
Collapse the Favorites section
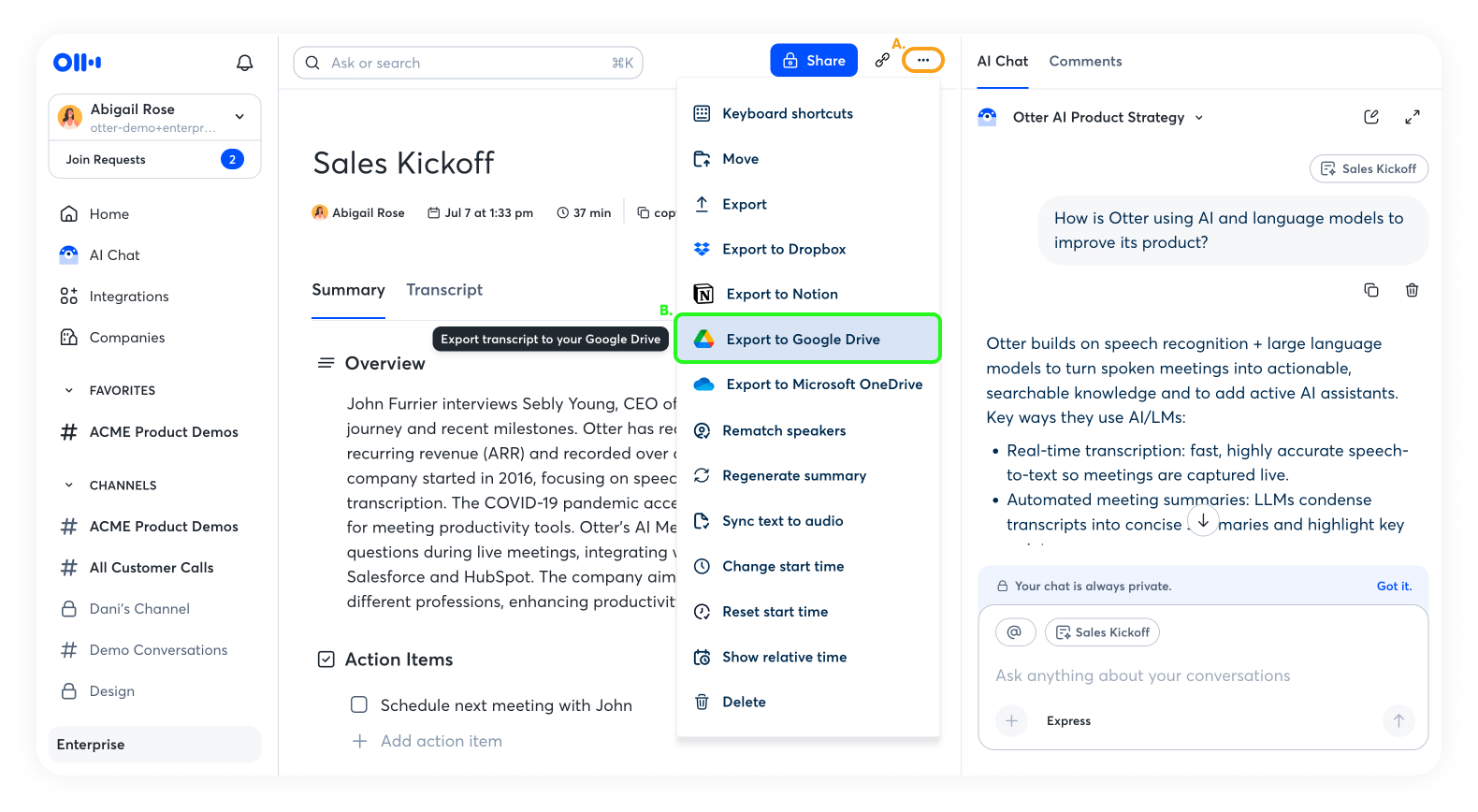(x=68, y=391)
